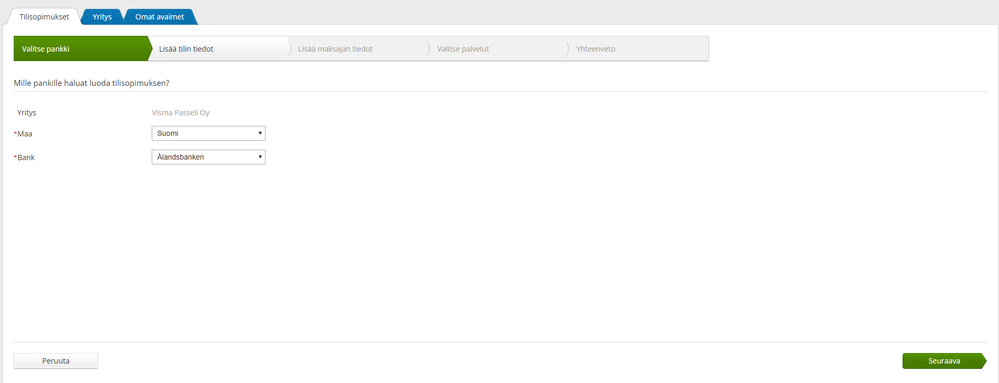Go to Valitse palvelut step
This screenshot has width=999, height=383.
pos(497,48)
